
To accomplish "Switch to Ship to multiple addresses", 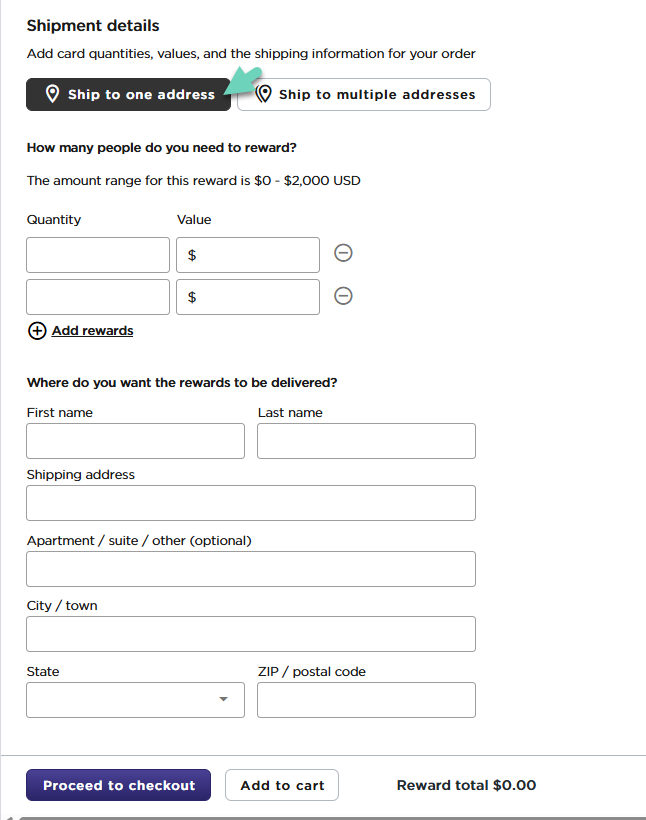I will point(364,94).
